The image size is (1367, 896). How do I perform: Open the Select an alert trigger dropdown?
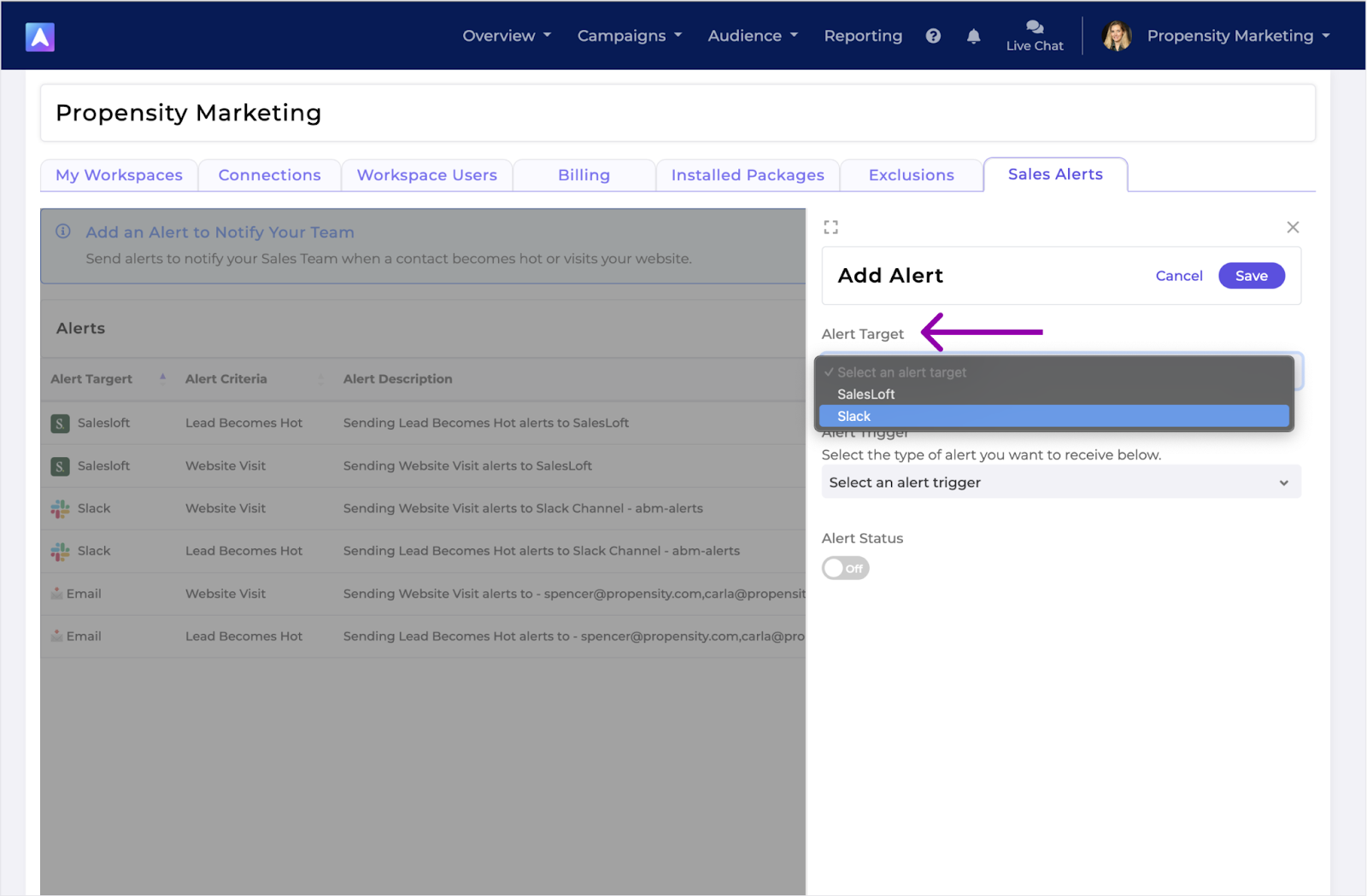[x=1061, y=482]
